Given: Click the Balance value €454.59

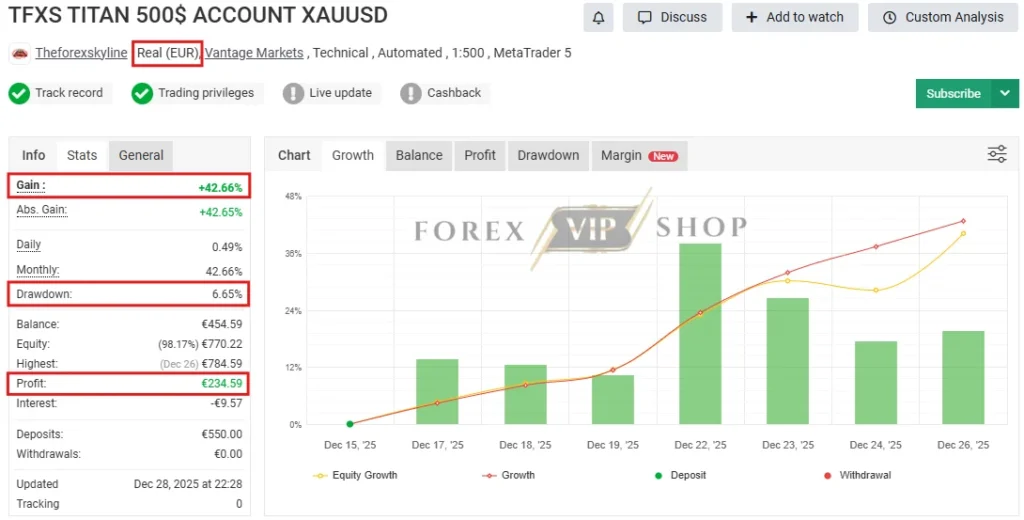Looking at the screenshot, I should [221, 324].
